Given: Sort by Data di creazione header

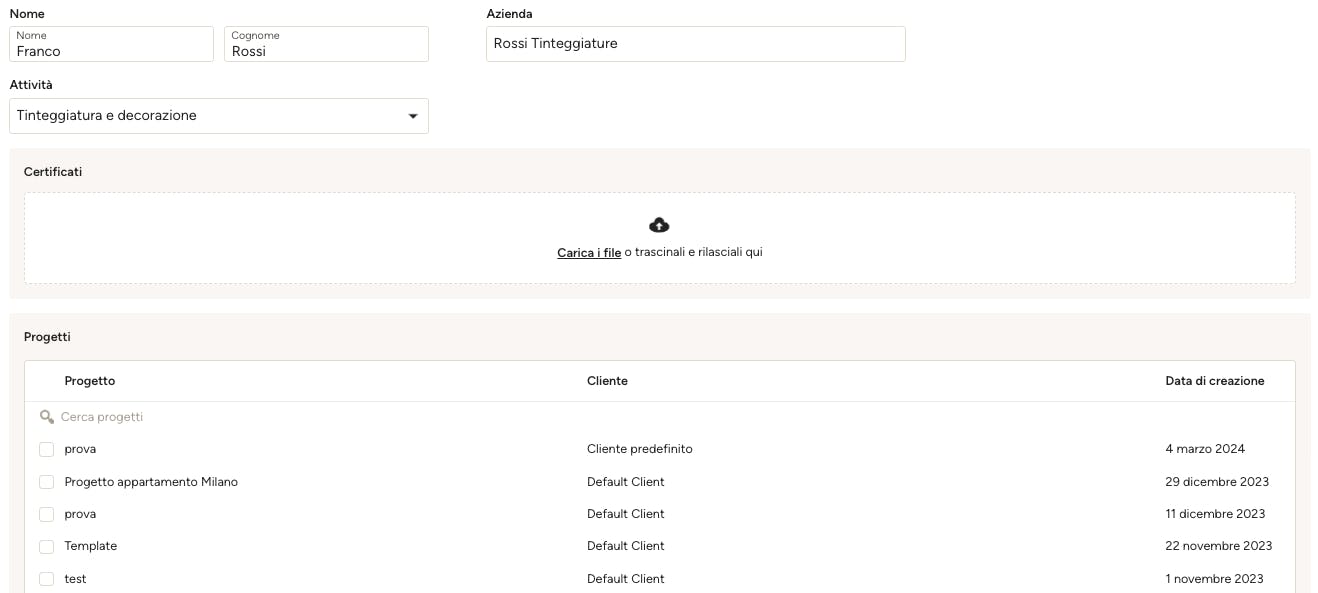Looking at the screenshot, I should pos(1215,381).
